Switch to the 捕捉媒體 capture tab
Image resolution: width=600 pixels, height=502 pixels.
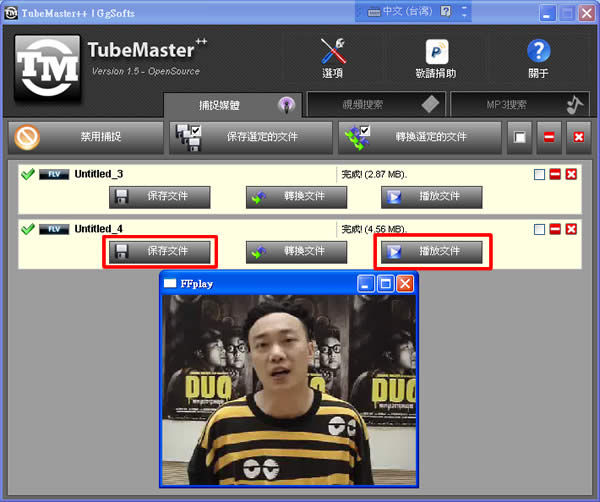click(233, 105)
